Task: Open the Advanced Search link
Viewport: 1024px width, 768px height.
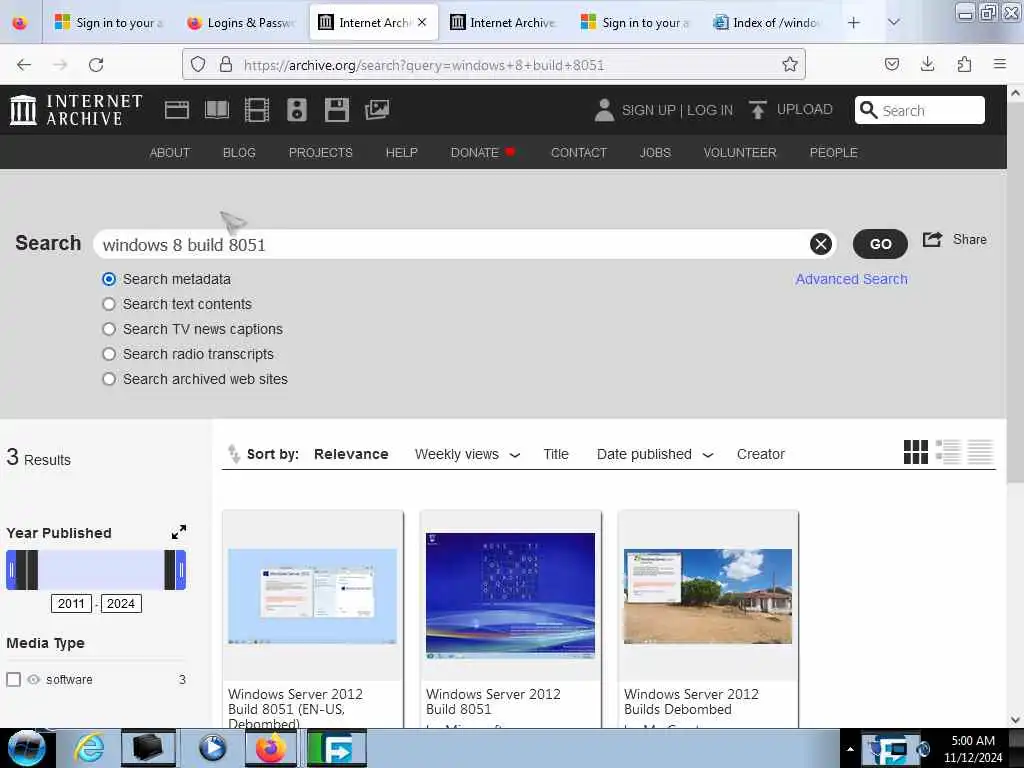Action: pyautogui.click(x=851, y=280)
